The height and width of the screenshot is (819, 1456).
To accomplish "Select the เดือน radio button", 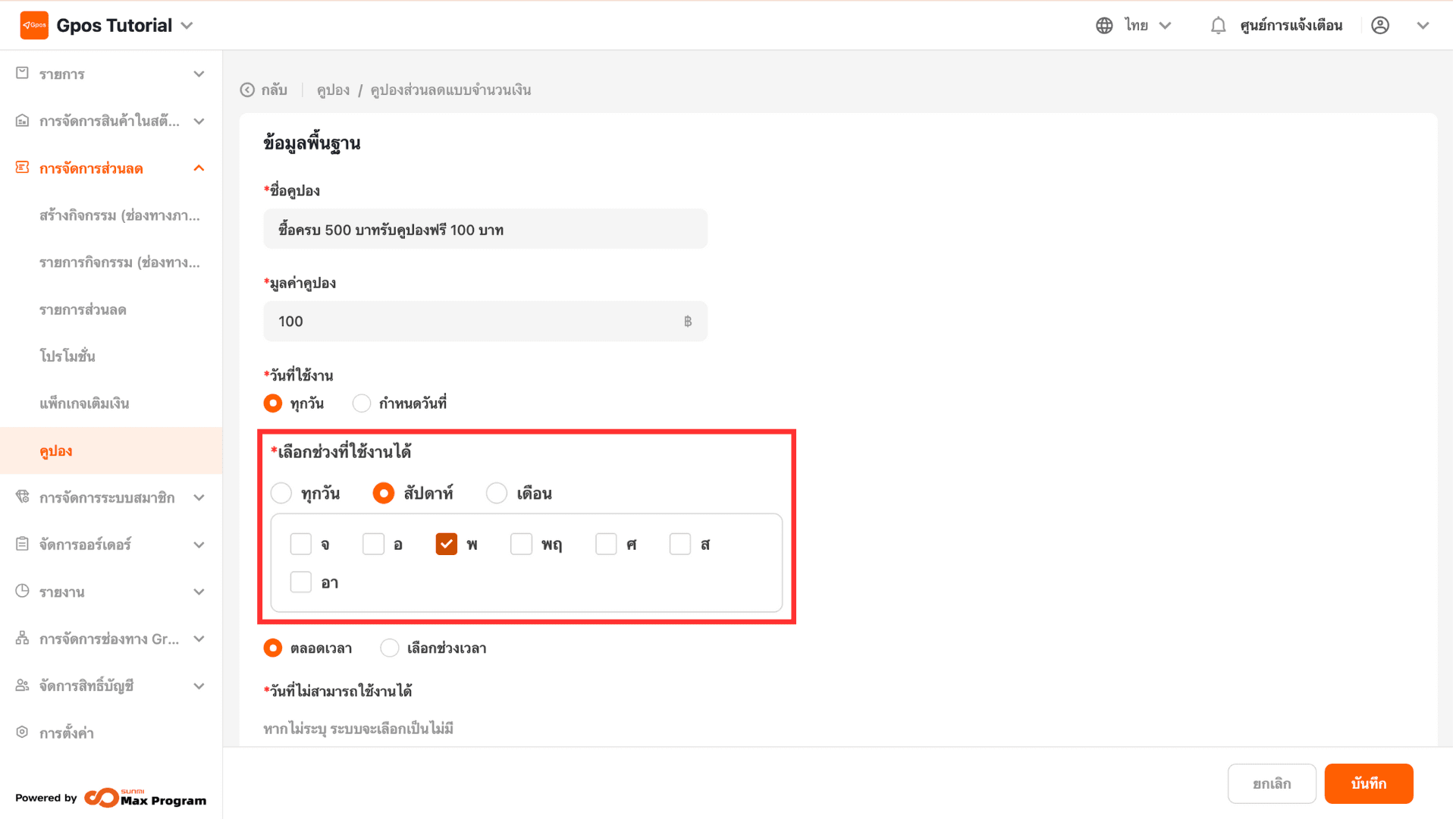I will click(497, 494).
